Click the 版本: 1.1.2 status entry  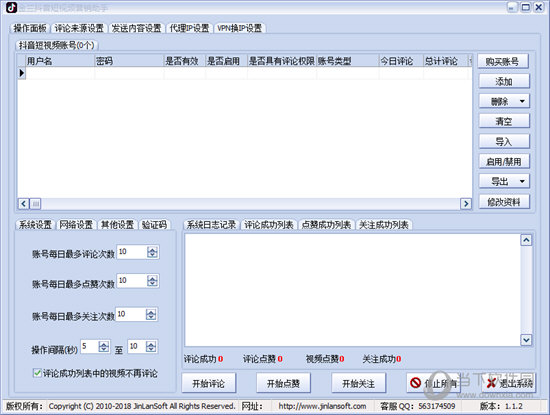pos(501,406)
